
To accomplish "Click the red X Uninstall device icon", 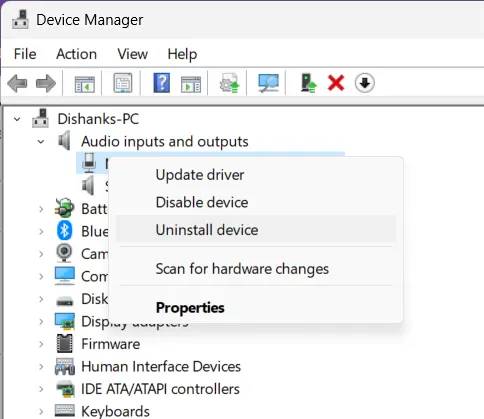I will point(336,83).
